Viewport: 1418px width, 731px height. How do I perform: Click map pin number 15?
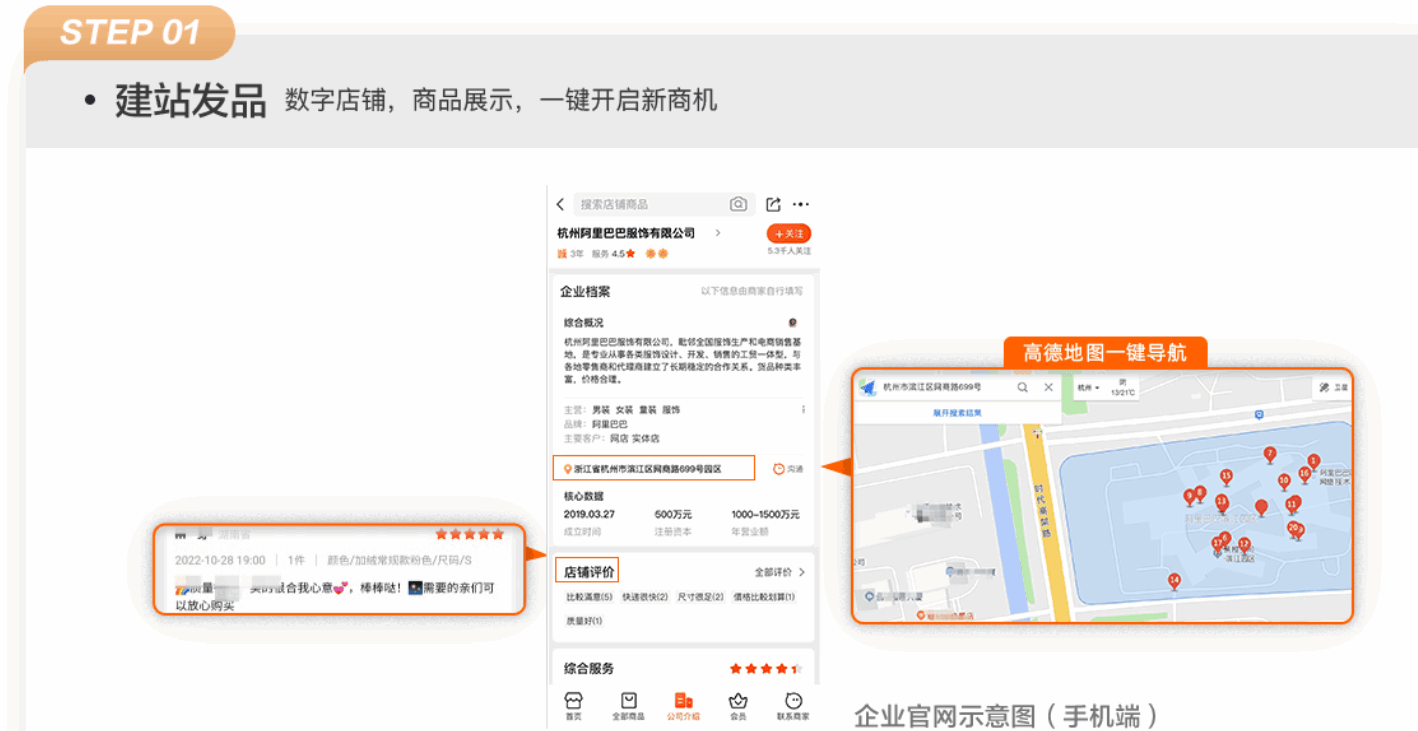pyautogui.click(x=1226, y=477)
